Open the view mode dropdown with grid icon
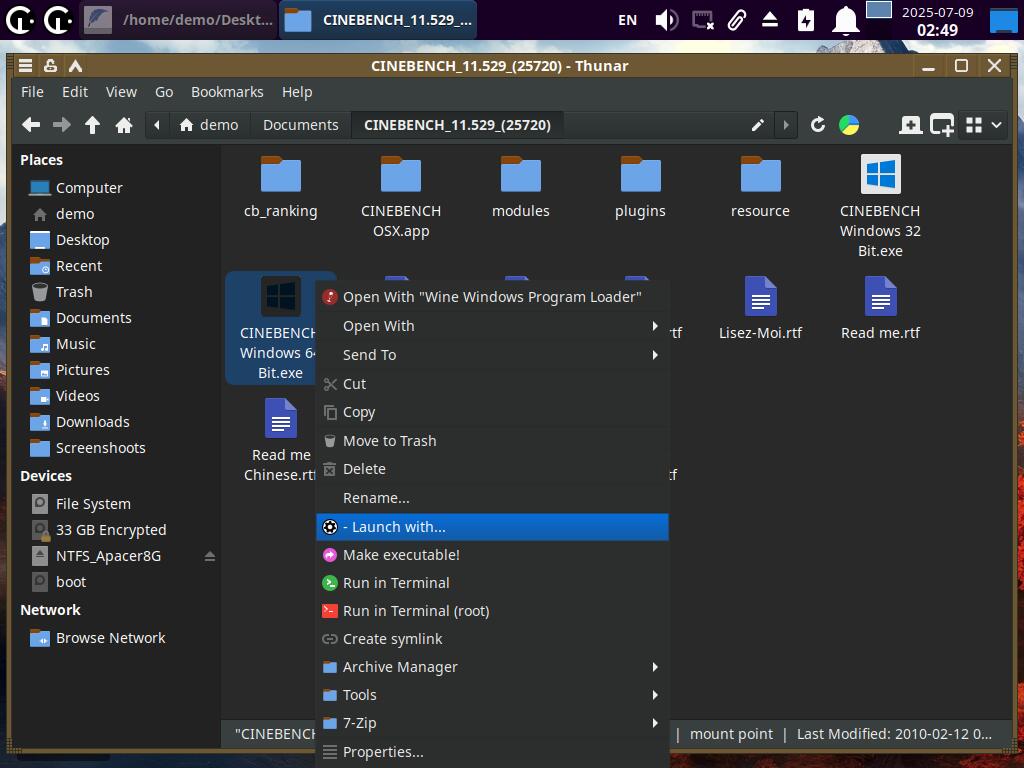1024x768 pixels. point(983,125)
